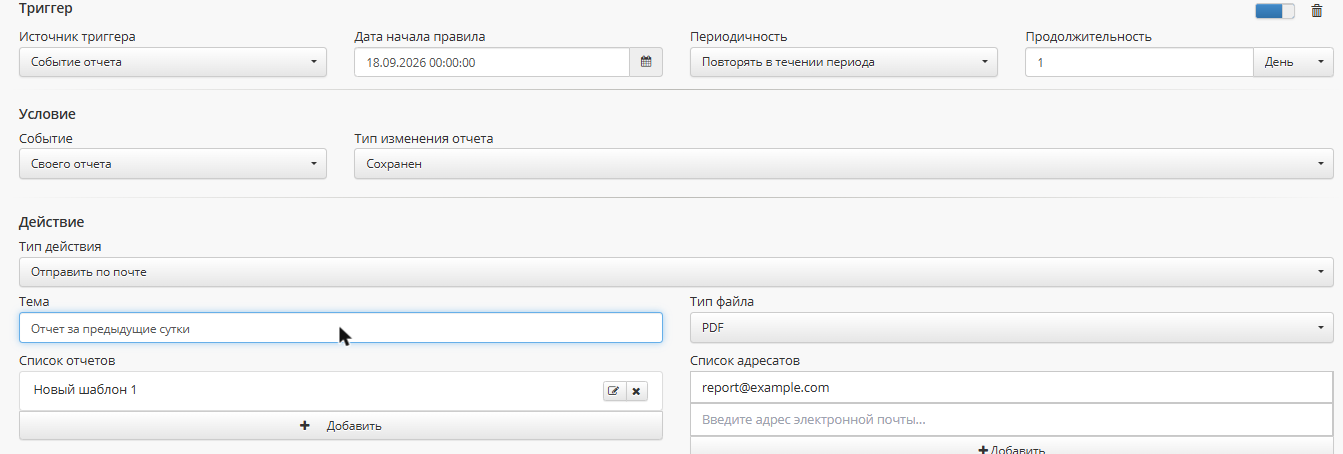
Task: Open the 'Периодичность' dropdown
Action: pos(844,62)
